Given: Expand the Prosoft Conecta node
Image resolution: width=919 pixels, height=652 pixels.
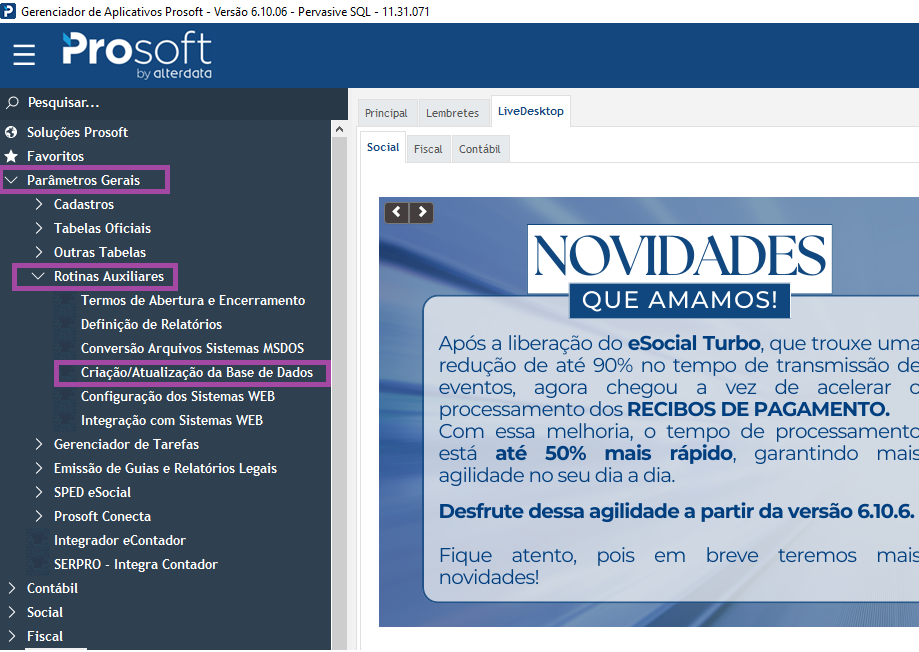Looking at the screenshot, I should point(39,517).
